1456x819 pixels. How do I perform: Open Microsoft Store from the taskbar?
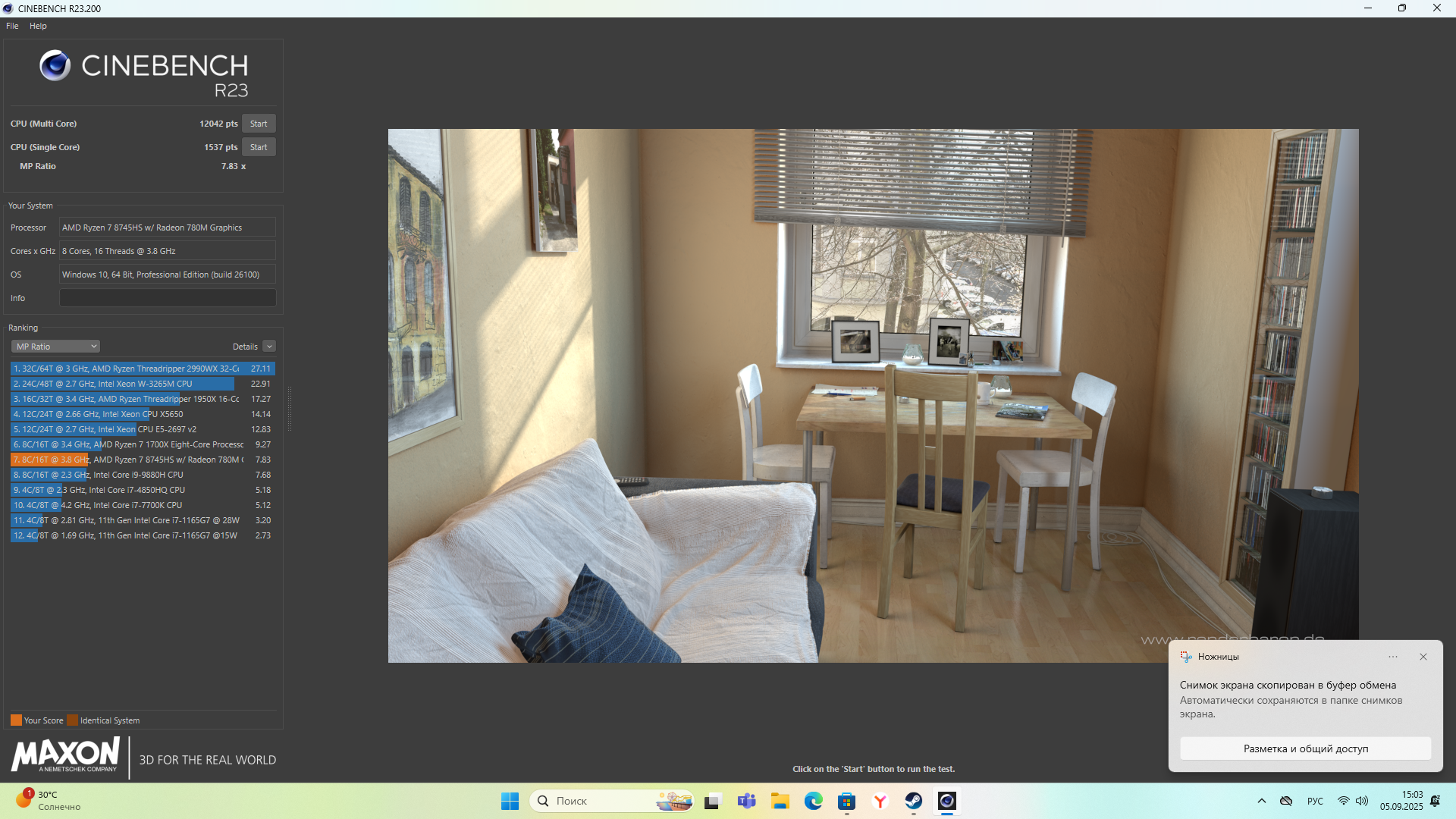(x=846, y=801)
